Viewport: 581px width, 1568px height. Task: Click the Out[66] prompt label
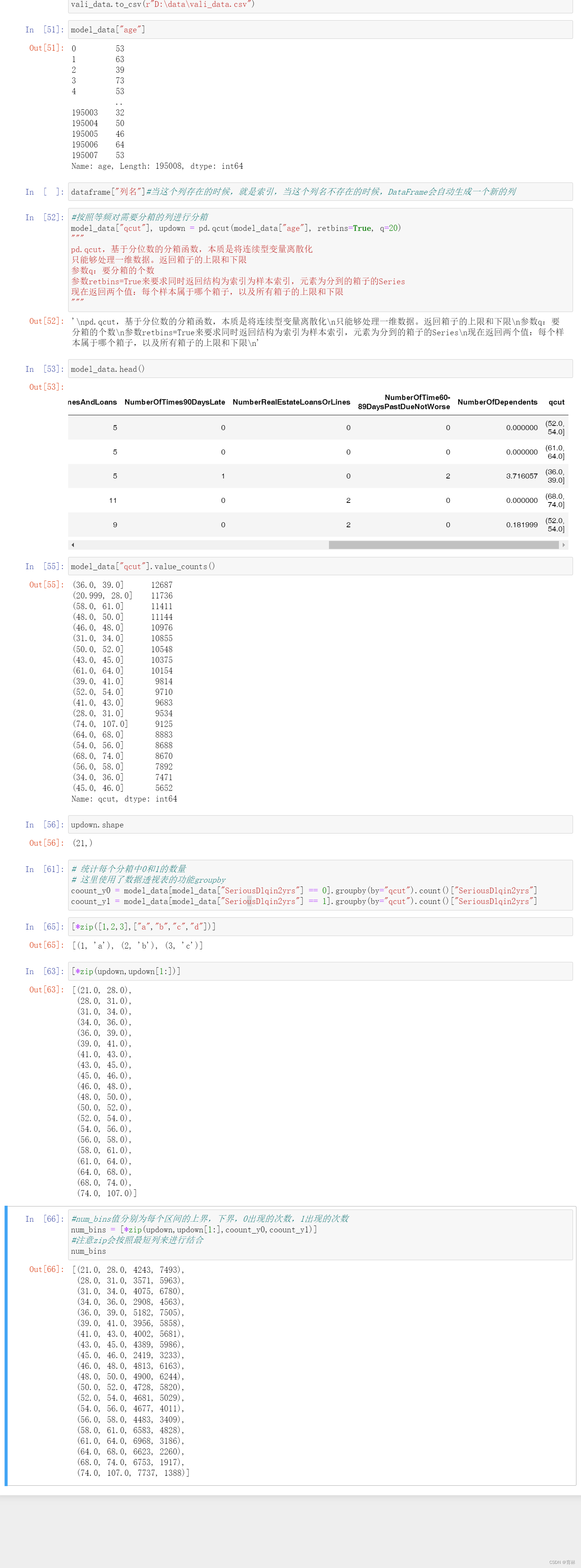(46, 1269)
